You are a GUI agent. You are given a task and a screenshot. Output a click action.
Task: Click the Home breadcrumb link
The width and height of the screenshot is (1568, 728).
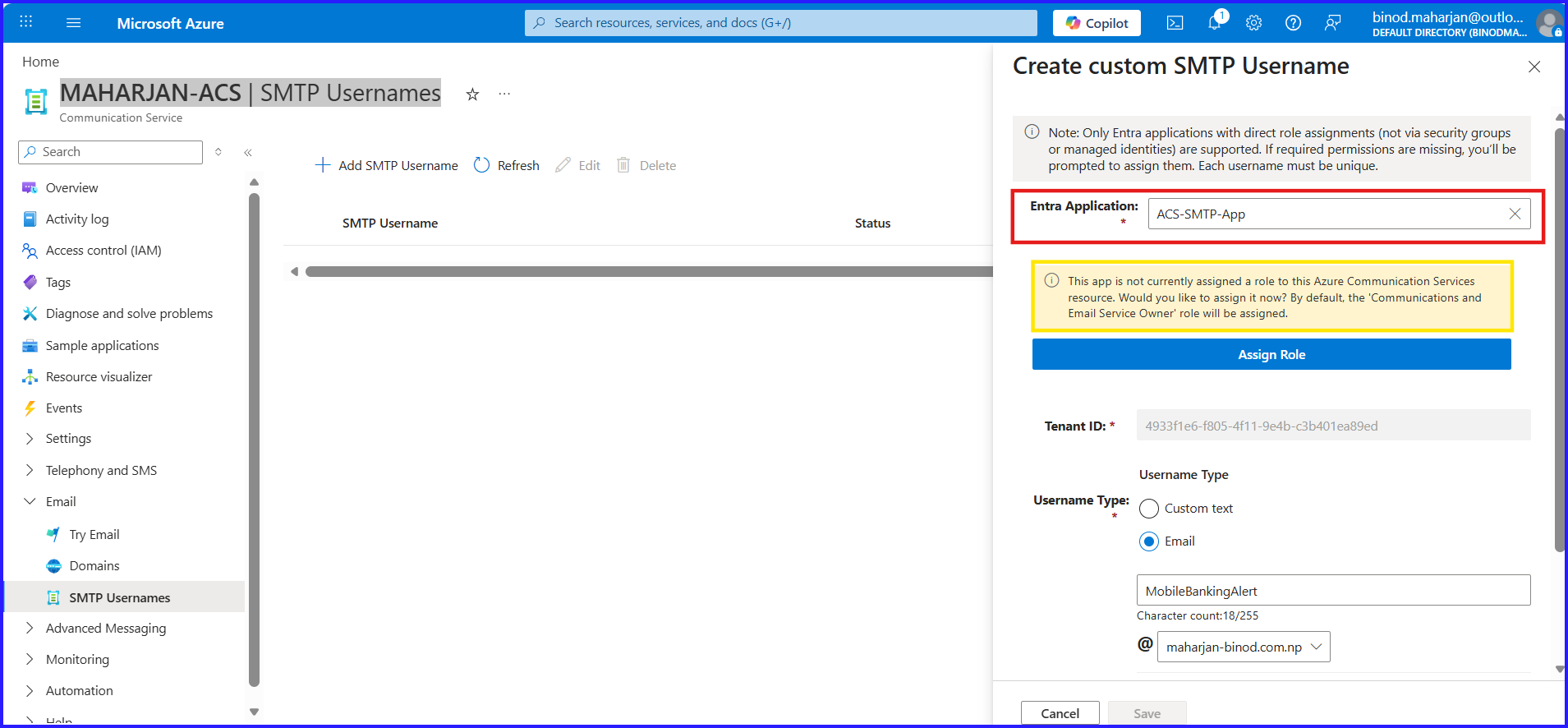tap(40, 62)
